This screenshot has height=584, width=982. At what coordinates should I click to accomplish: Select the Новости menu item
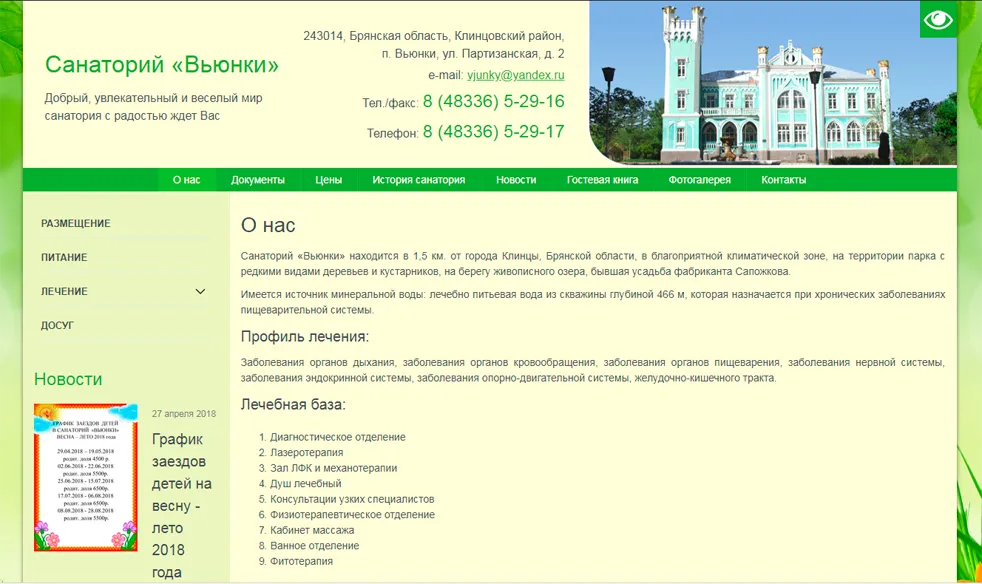point(516,180)
